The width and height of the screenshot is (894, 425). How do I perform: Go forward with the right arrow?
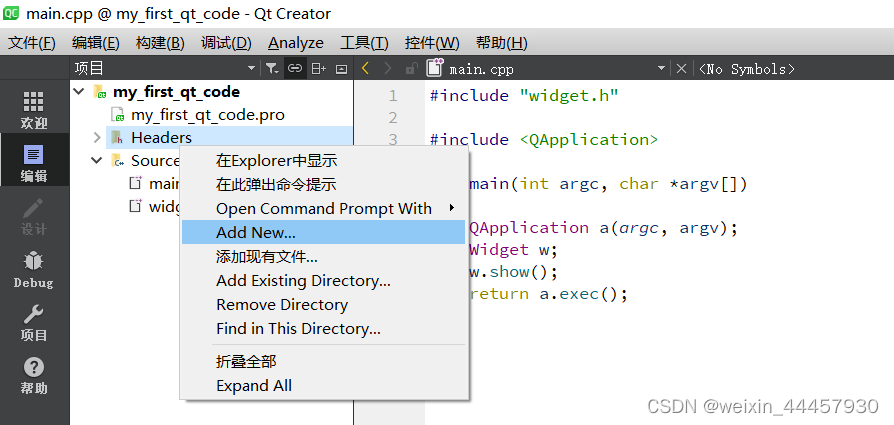(x=388, y=68)
